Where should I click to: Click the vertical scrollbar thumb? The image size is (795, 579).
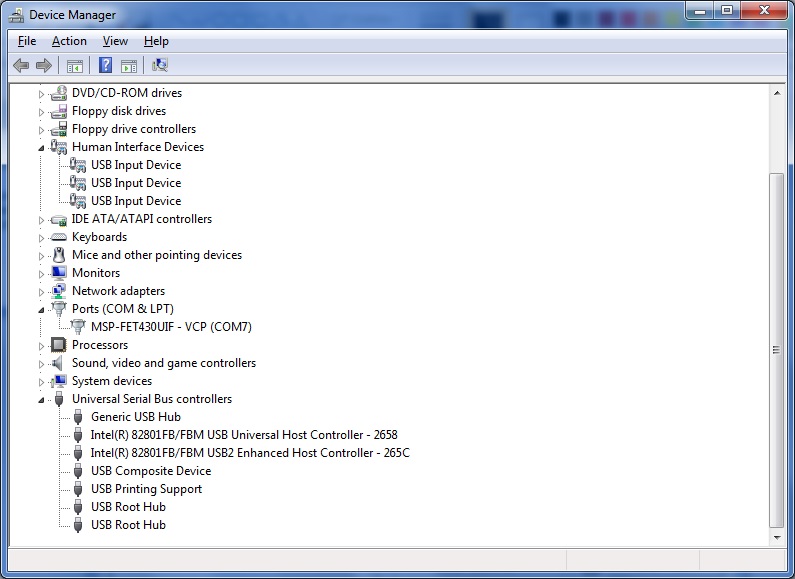click(x=776, y=350)
